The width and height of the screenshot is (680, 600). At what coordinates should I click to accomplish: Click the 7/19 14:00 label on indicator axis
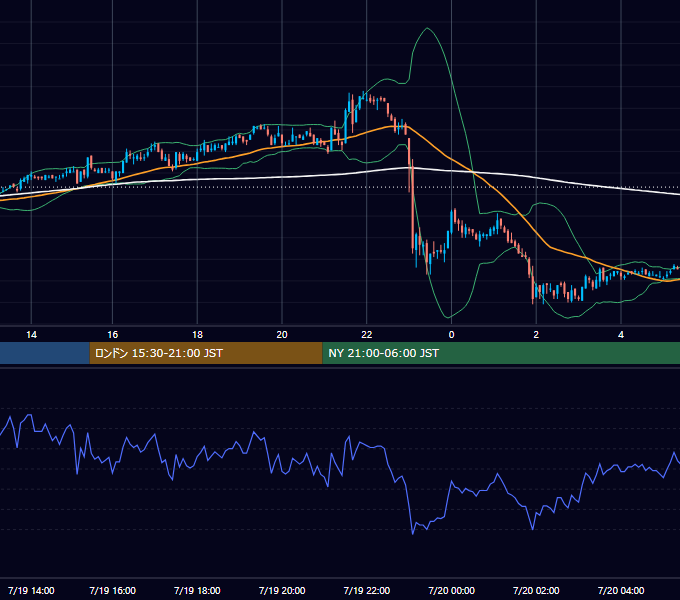point(31,590)
